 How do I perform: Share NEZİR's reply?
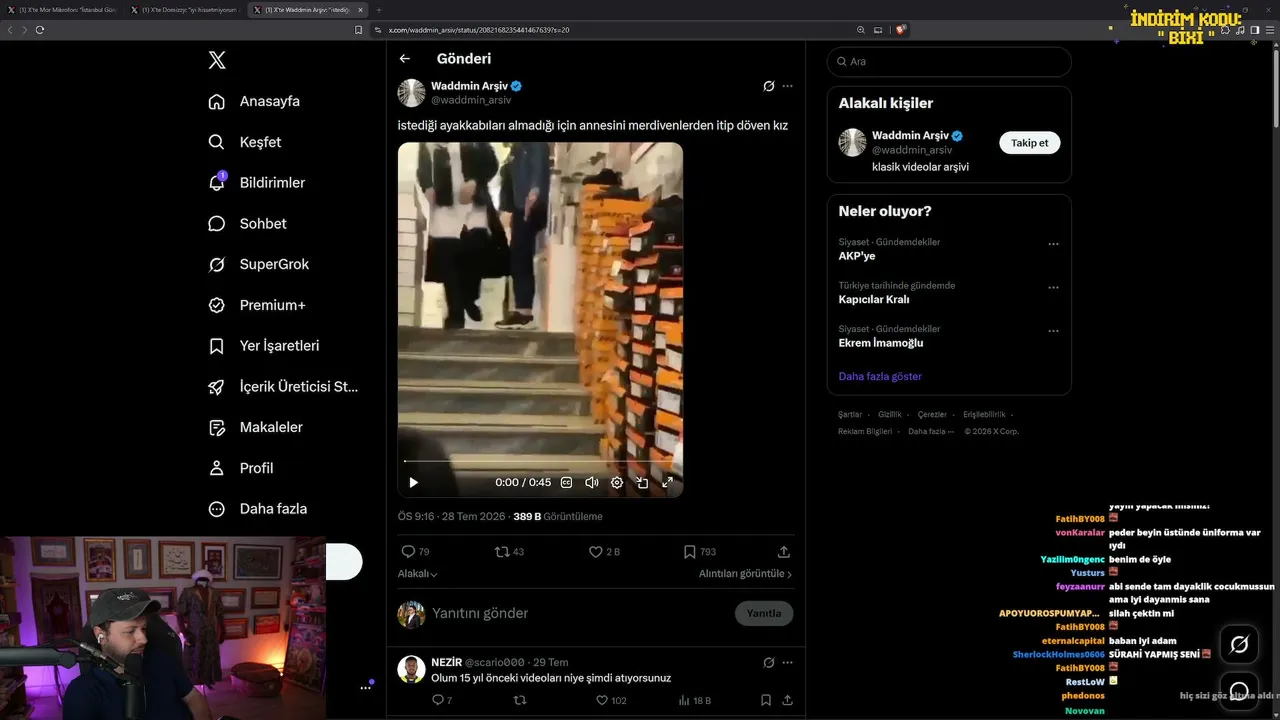coord(787,700)
